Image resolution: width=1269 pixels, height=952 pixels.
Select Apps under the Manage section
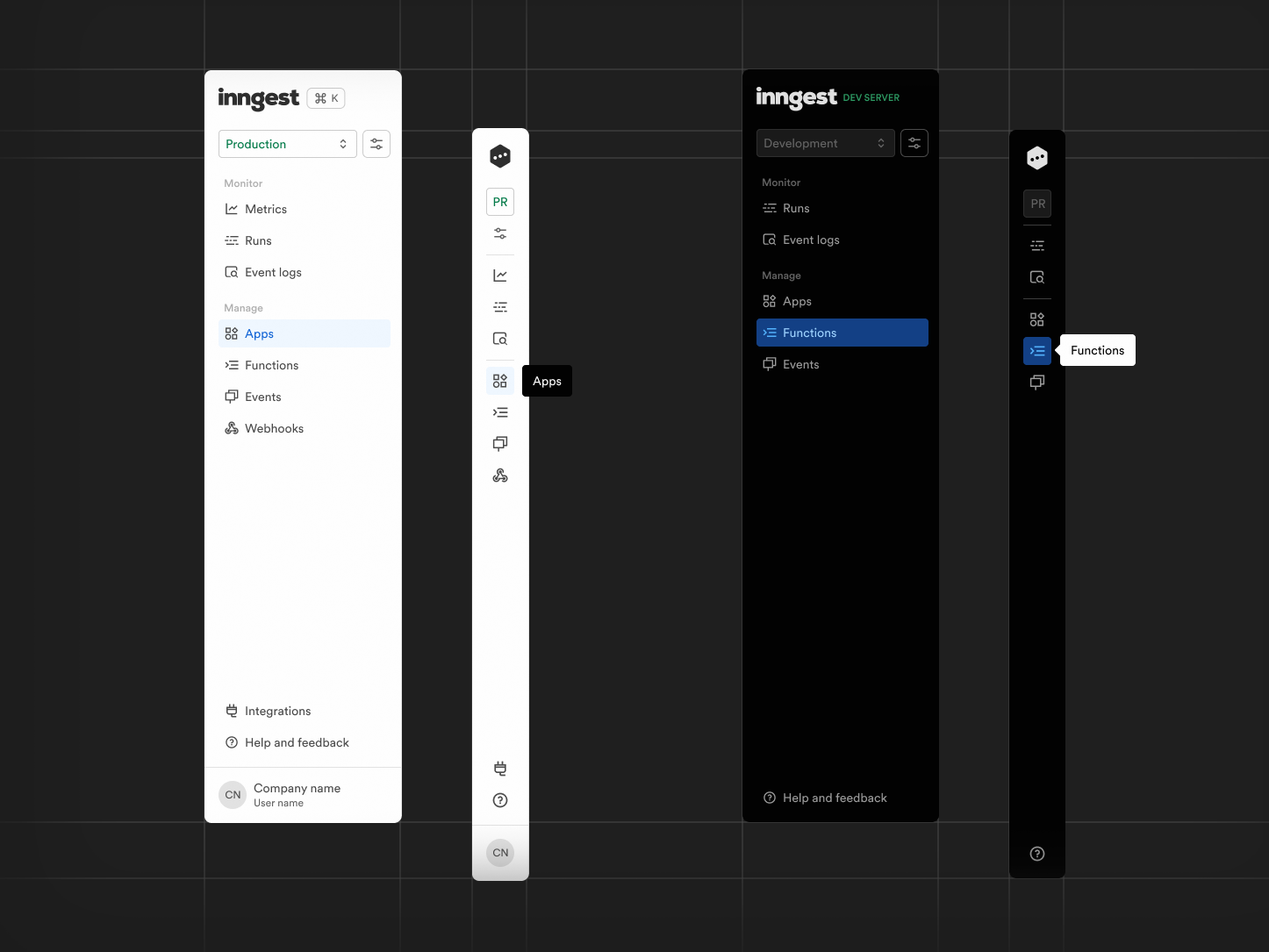[x=259, y=333]
